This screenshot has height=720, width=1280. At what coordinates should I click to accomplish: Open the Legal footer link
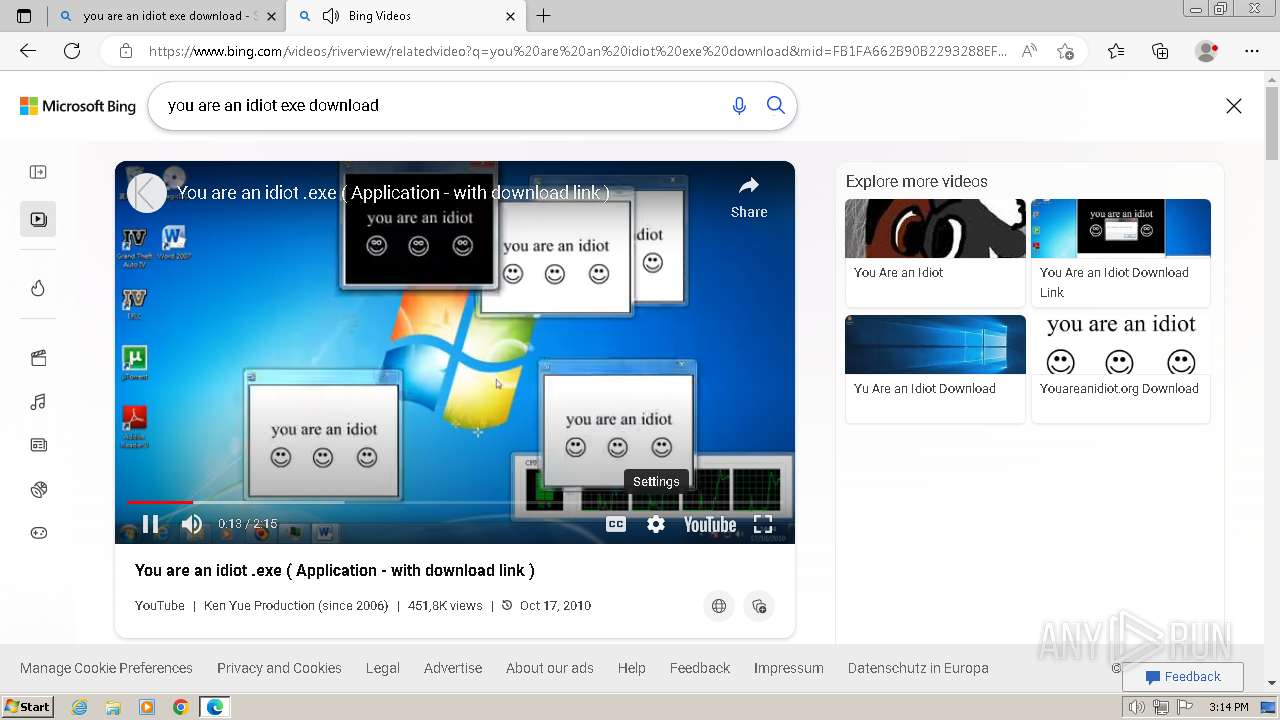pos(382,668)
